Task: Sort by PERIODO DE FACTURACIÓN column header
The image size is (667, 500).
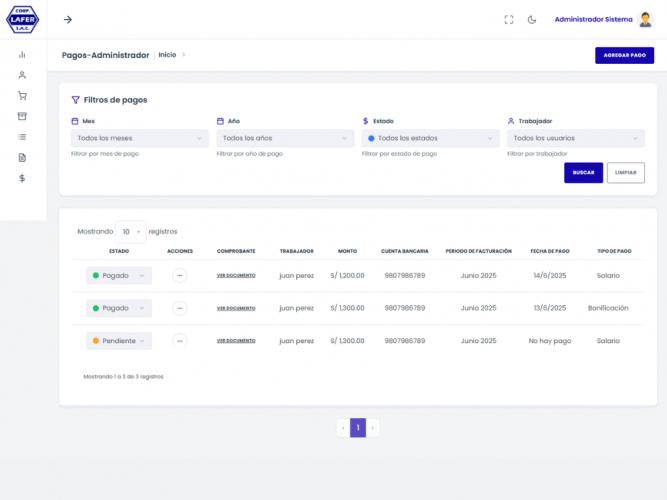Action: 479,251
